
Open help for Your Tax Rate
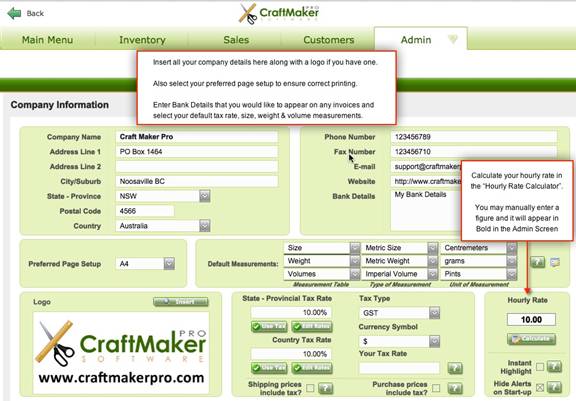(455, 368)
